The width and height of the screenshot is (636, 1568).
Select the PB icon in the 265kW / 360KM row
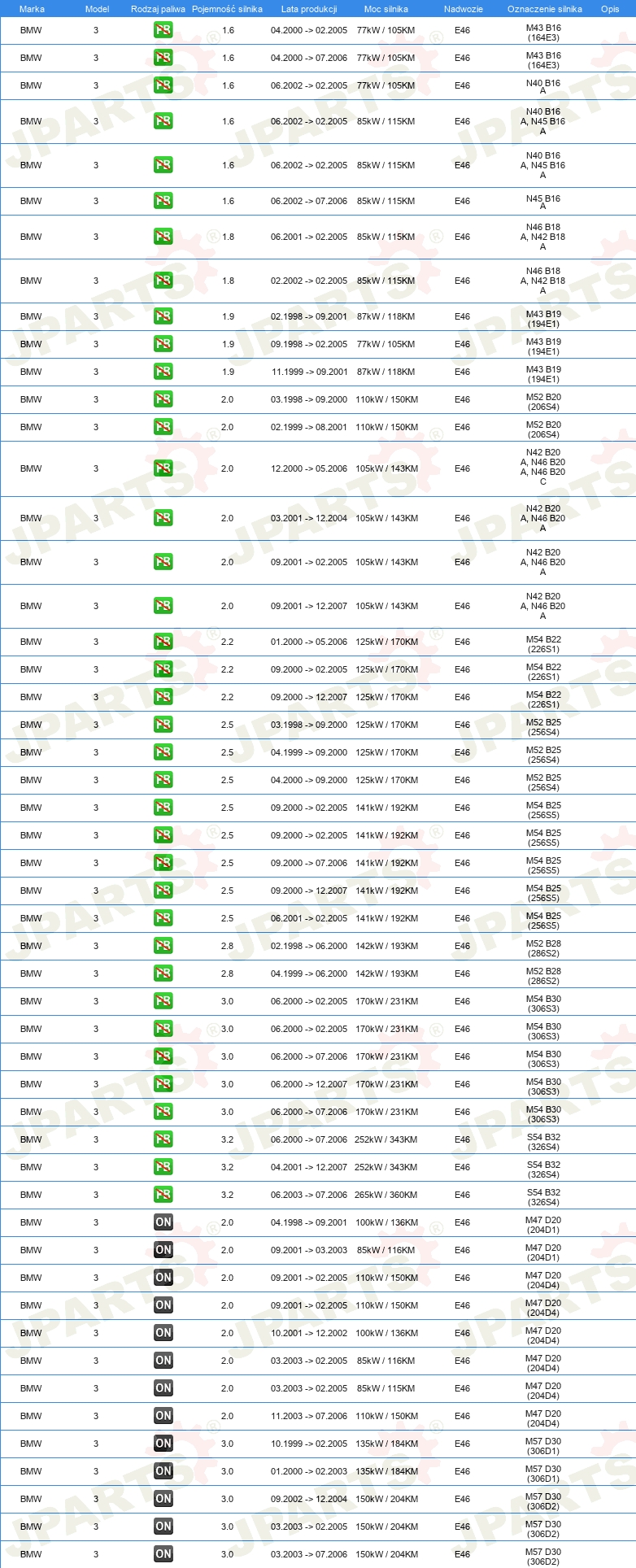tap(163, 1196)
